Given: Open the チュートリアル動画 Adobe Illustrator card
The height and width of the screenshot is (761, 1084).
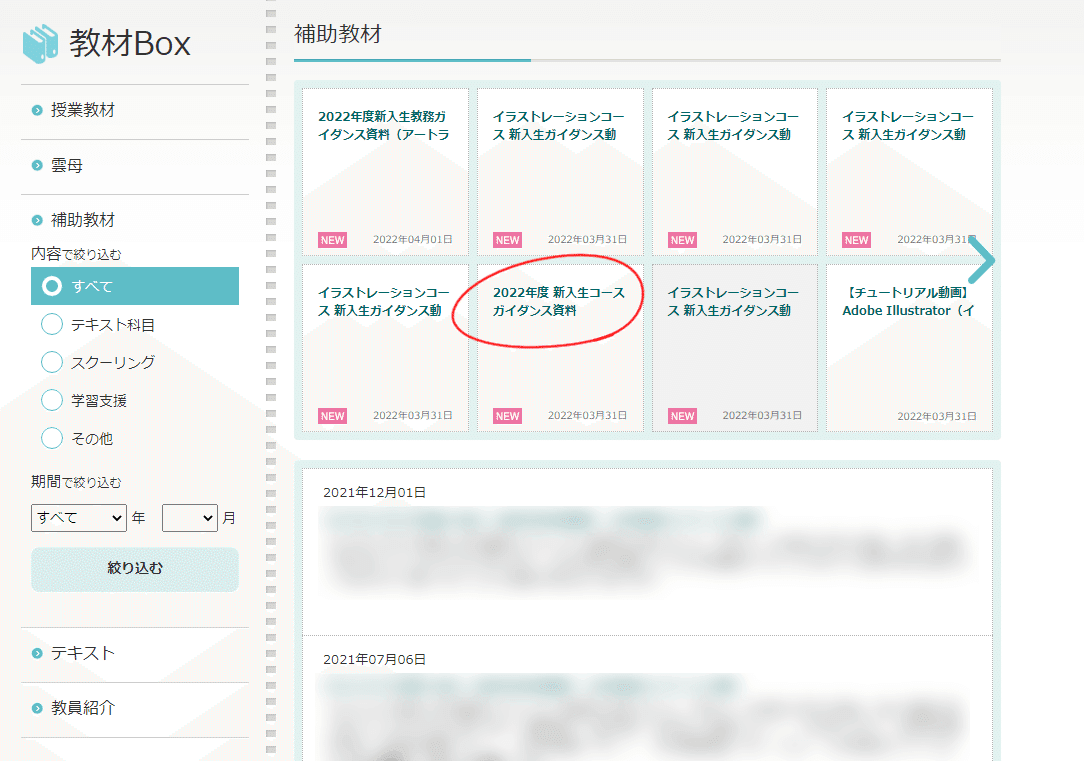Looking at the screenshot, I should (909, 348).
